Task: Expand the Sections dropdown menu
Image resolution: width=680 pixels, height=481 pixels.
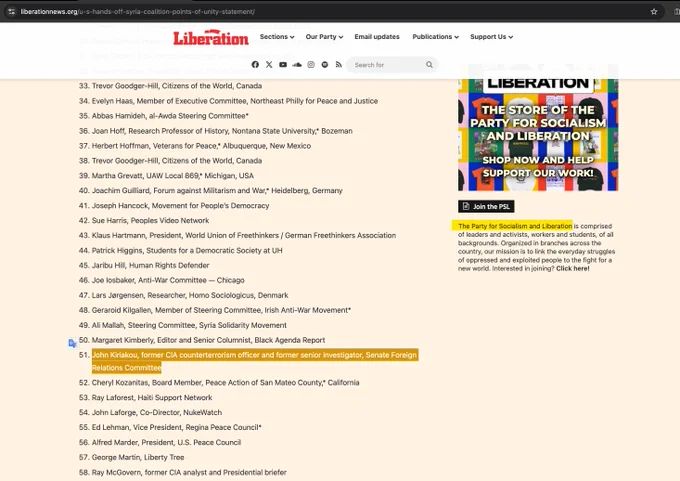Action: click(277, 37)
